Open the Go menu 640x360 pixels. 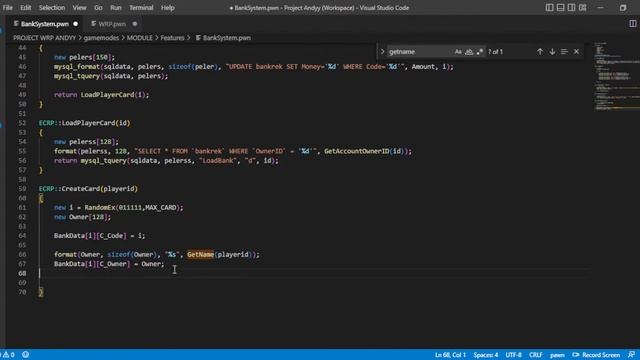coord(98,8)
